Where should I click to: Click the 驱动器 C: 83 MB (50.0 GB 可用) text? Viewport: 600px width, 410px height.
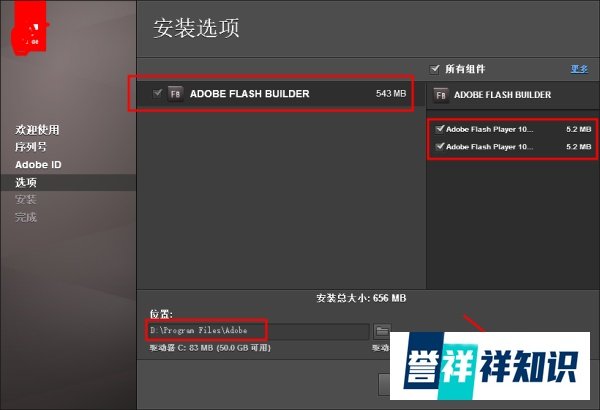tap(210, 348)
